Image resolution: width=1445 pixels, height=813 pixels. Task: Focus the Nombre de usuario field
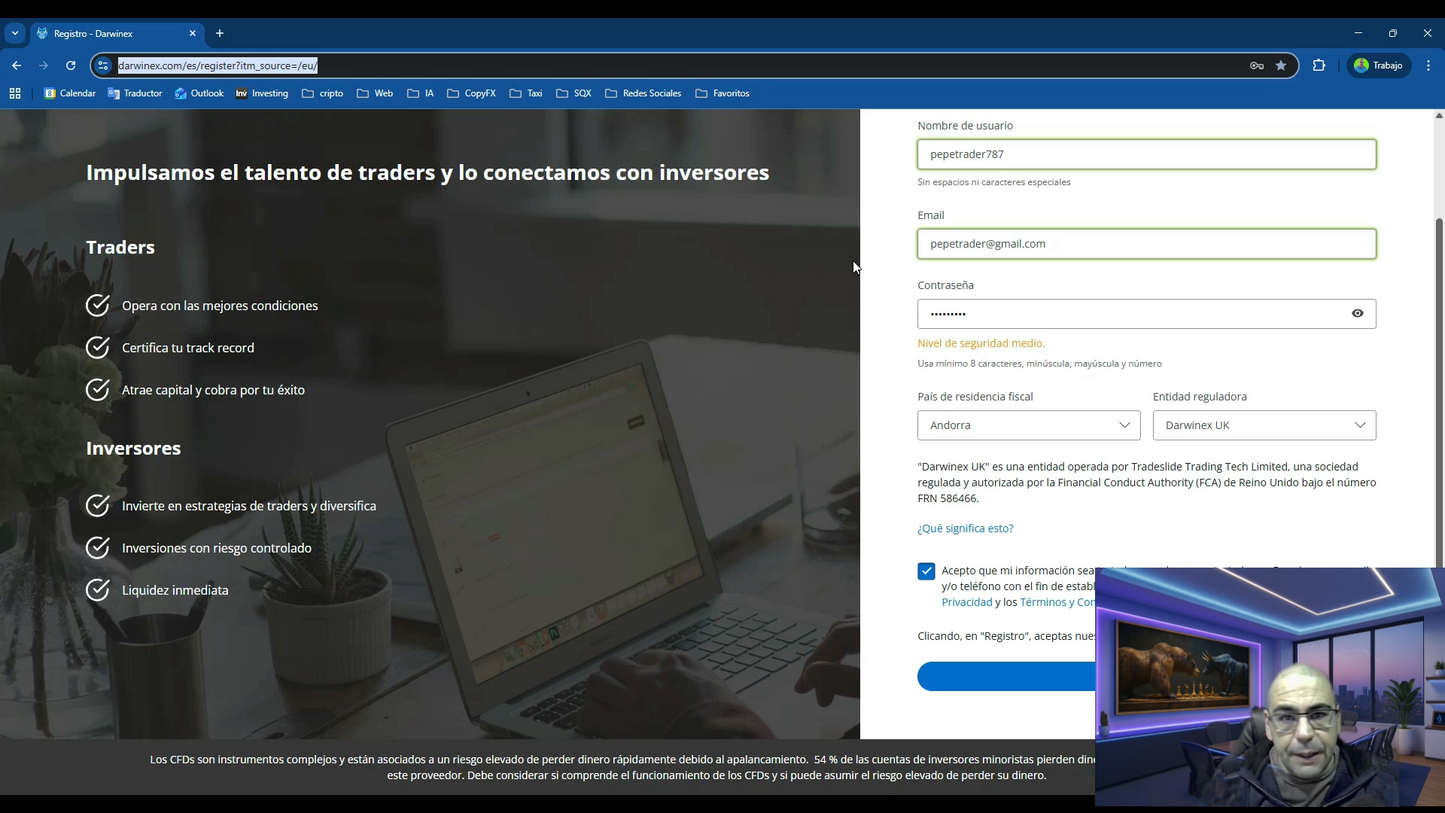1147,154
